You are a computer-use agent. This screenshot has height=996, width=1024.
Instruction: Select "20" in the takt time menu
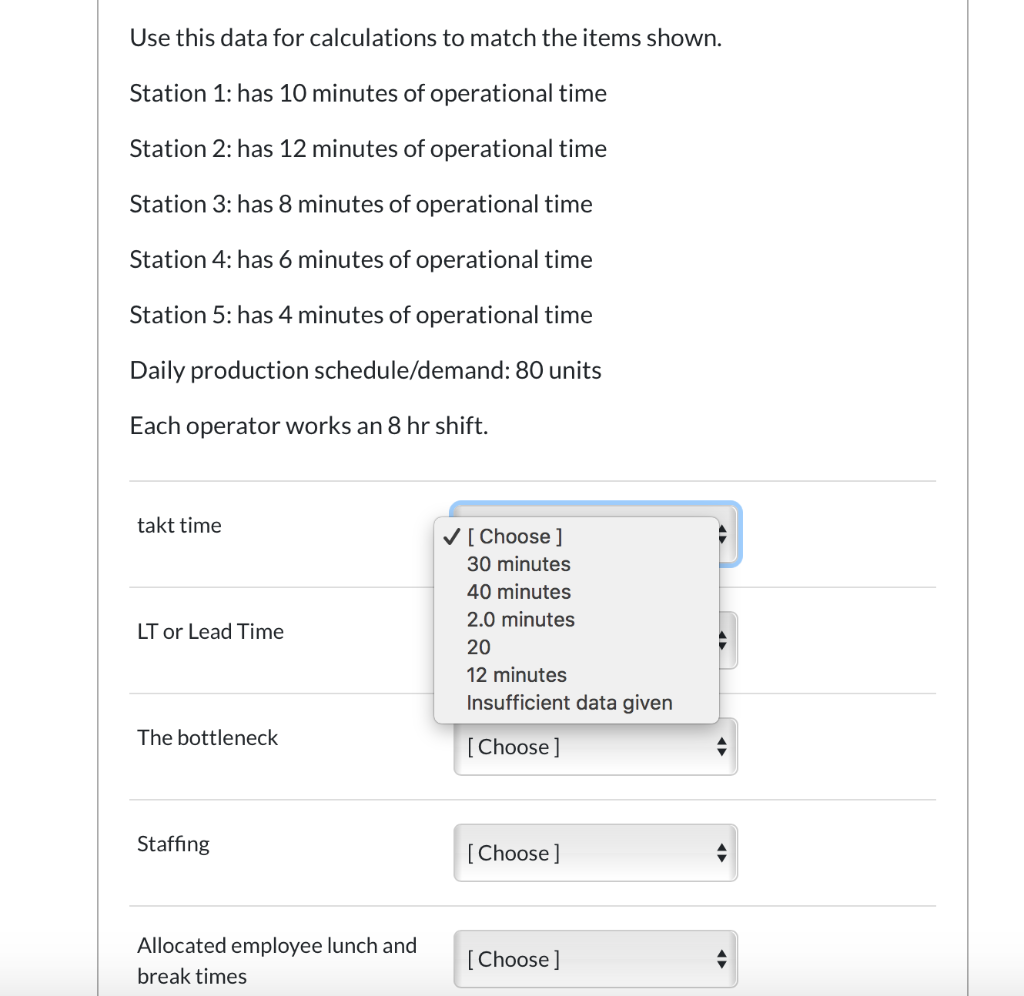click(x=478, y=648)
